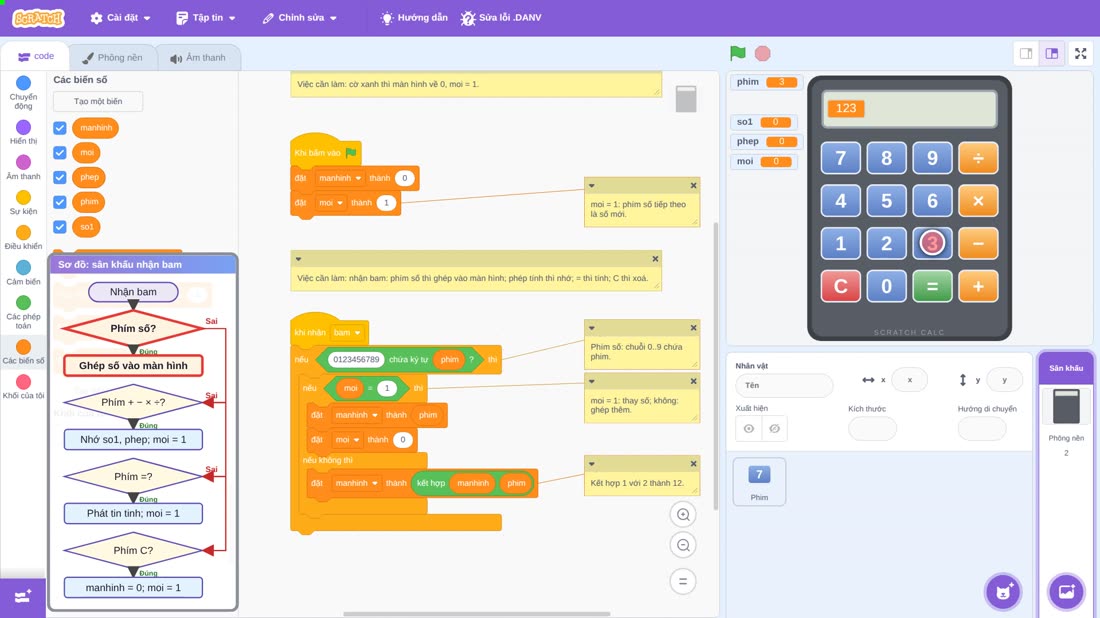Click the Tạo một biến button
The height and width of the screenshot is (618, 1100).
[98, 101]
